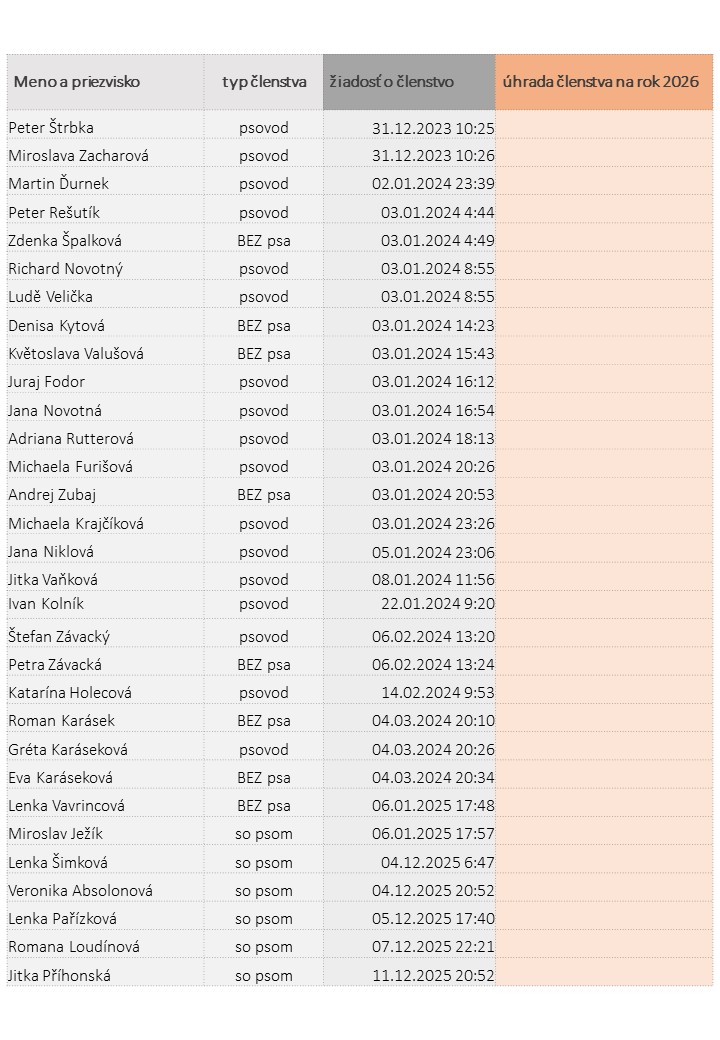Screen dimensions: 720x1040
Task: Click the 'Meno a priezvisko' column header
Action: click(77, 82)
